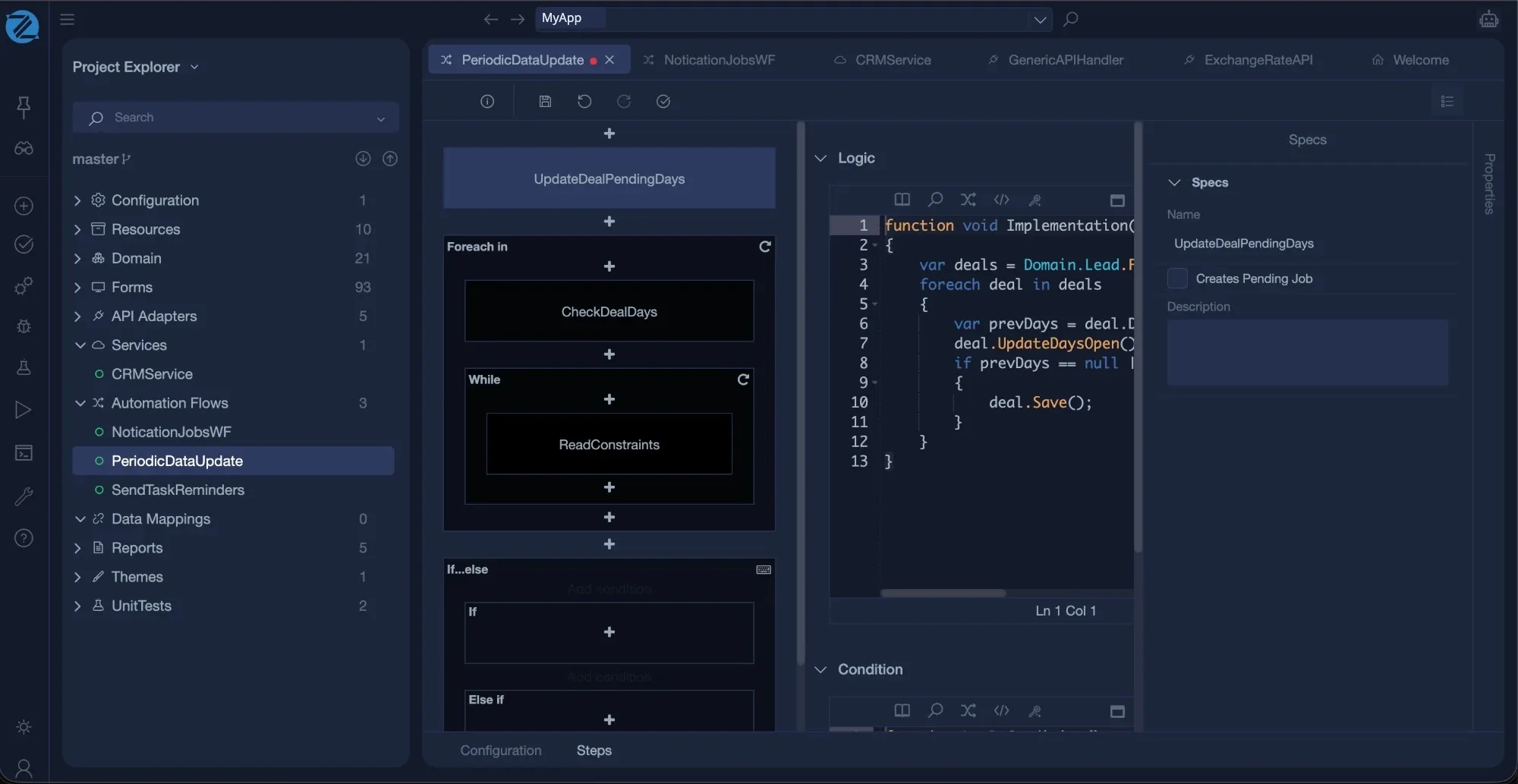Collapse the Logic section
Viewport: 1518px width, 784px height.
pos(820,158)
